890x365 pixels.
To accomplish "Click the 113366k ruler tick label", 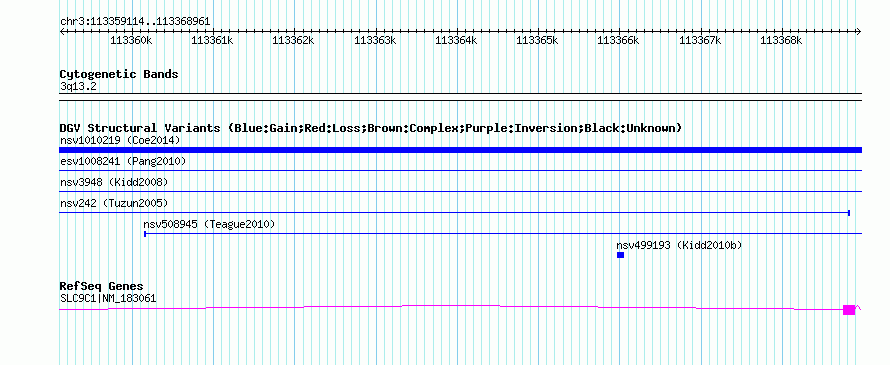I will (x=619, y=40).
